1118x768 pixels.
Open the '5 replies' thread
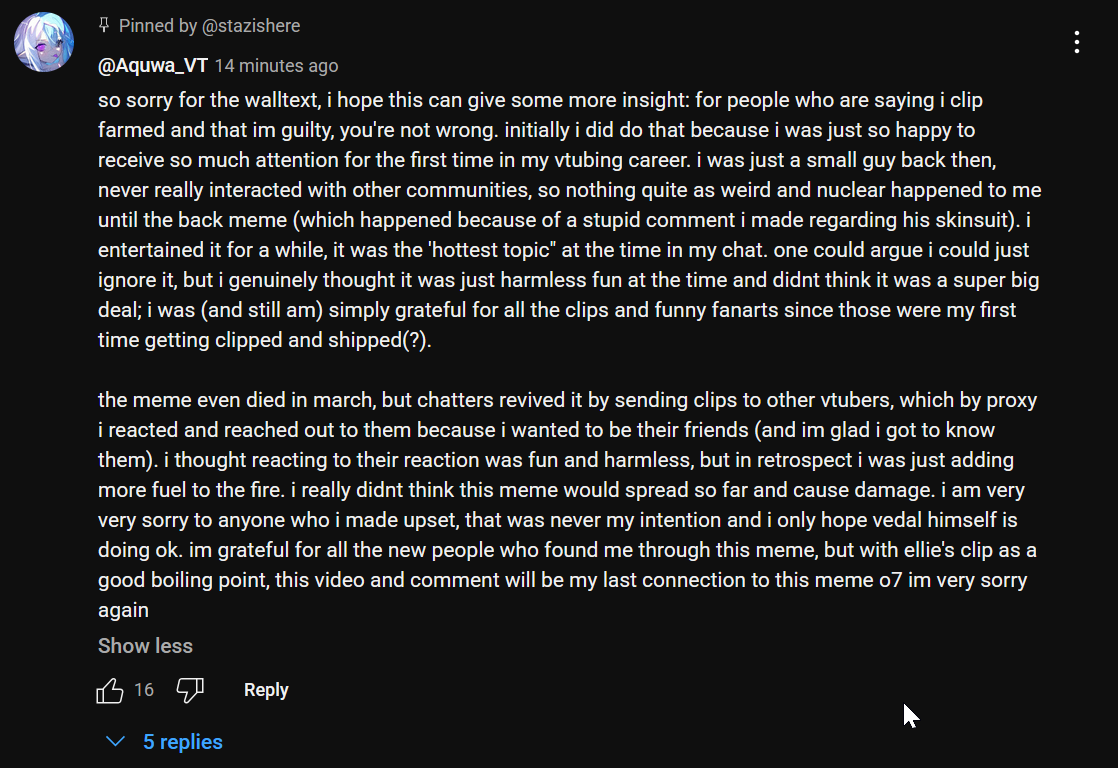(x=182, y=742)
